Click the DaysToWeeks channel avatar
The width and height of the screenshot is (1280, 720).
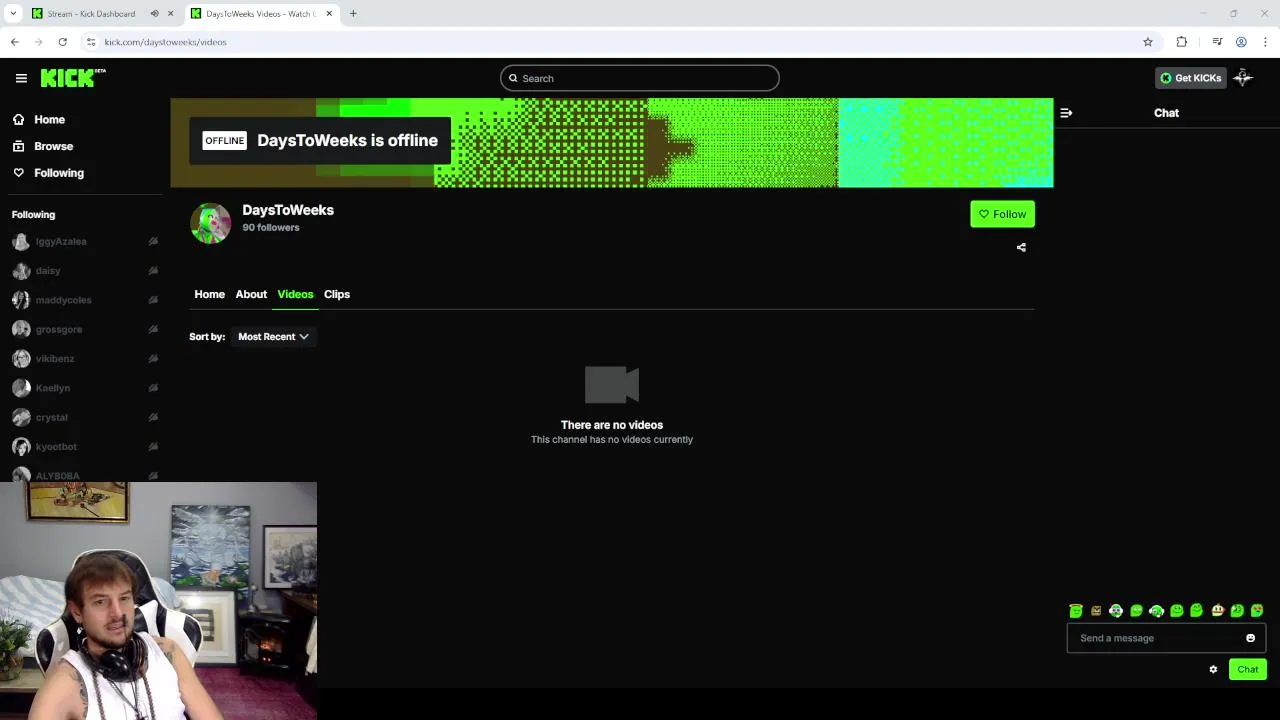(x=210, y=223)
